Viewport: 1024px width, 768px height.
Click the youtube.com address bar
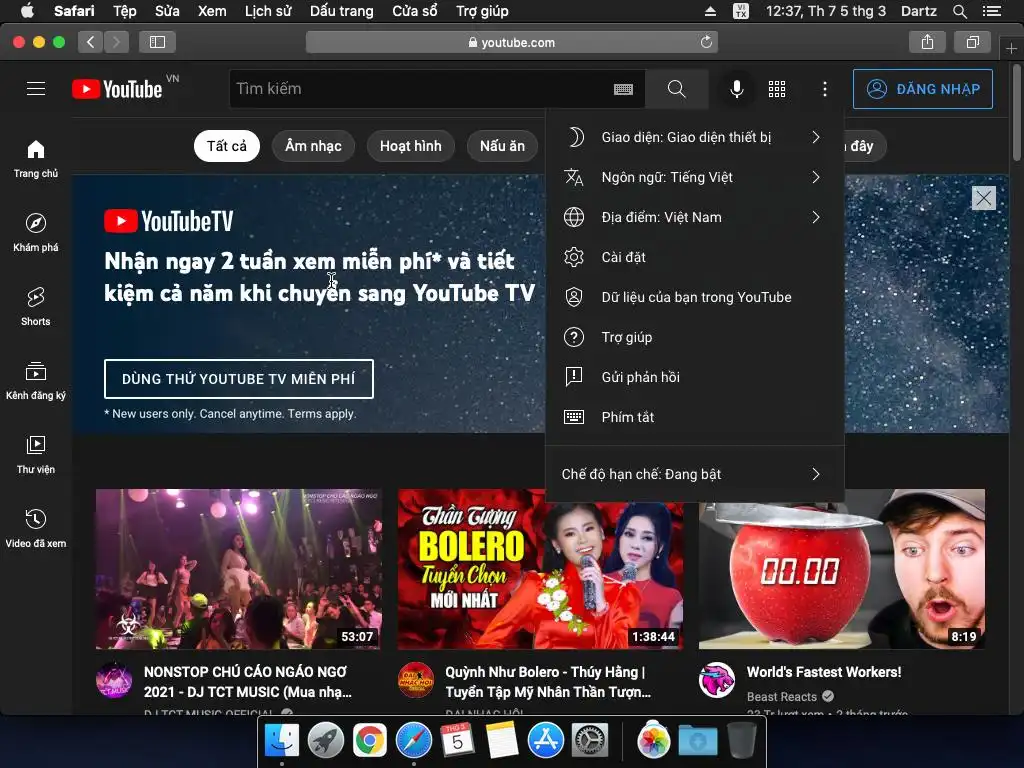tap(512, 42)
